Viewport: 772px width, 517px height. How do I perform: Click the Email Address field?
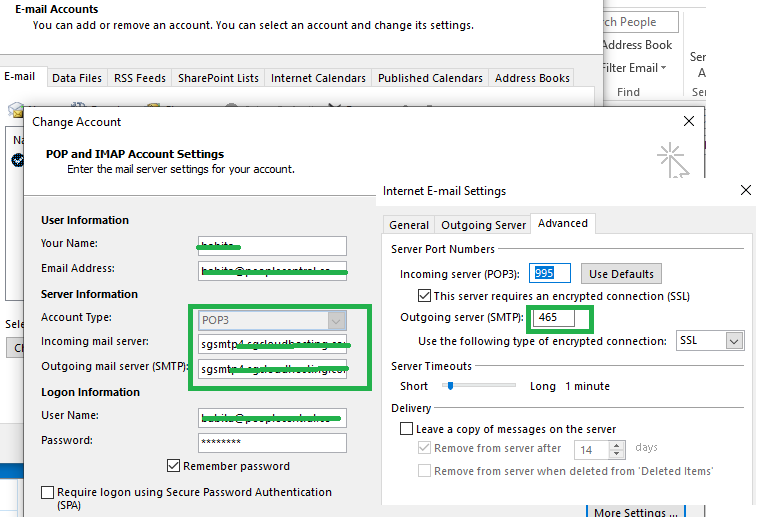pos(272,271)
